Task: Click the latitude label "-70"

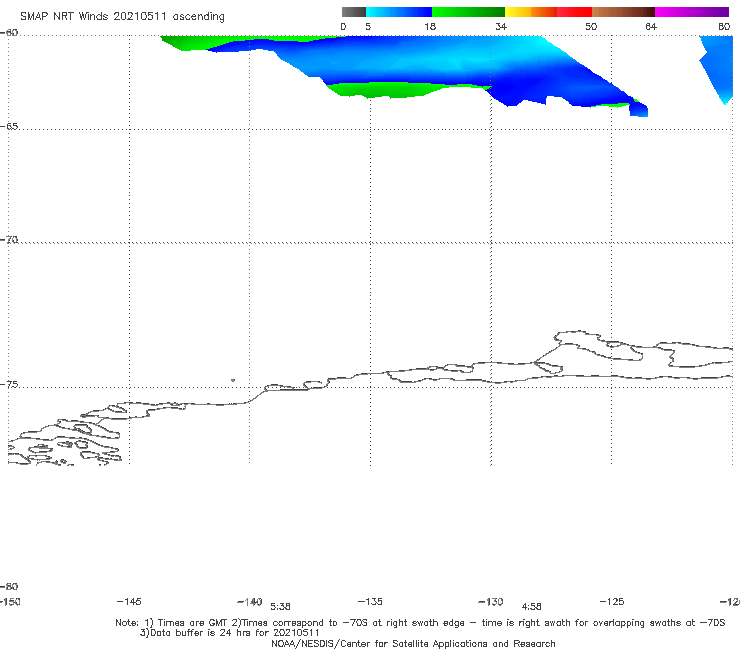Action: coord(9,240)
